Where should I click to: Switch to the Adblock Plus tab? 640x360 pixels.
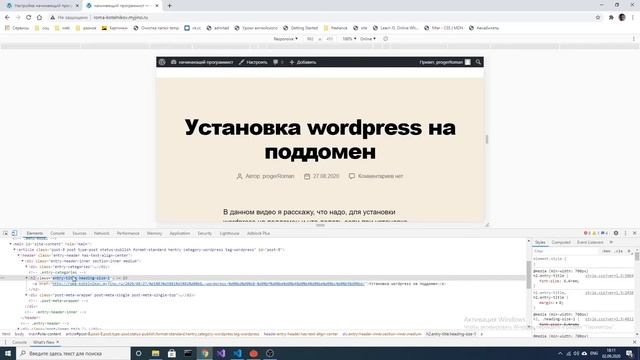(258, 233)
